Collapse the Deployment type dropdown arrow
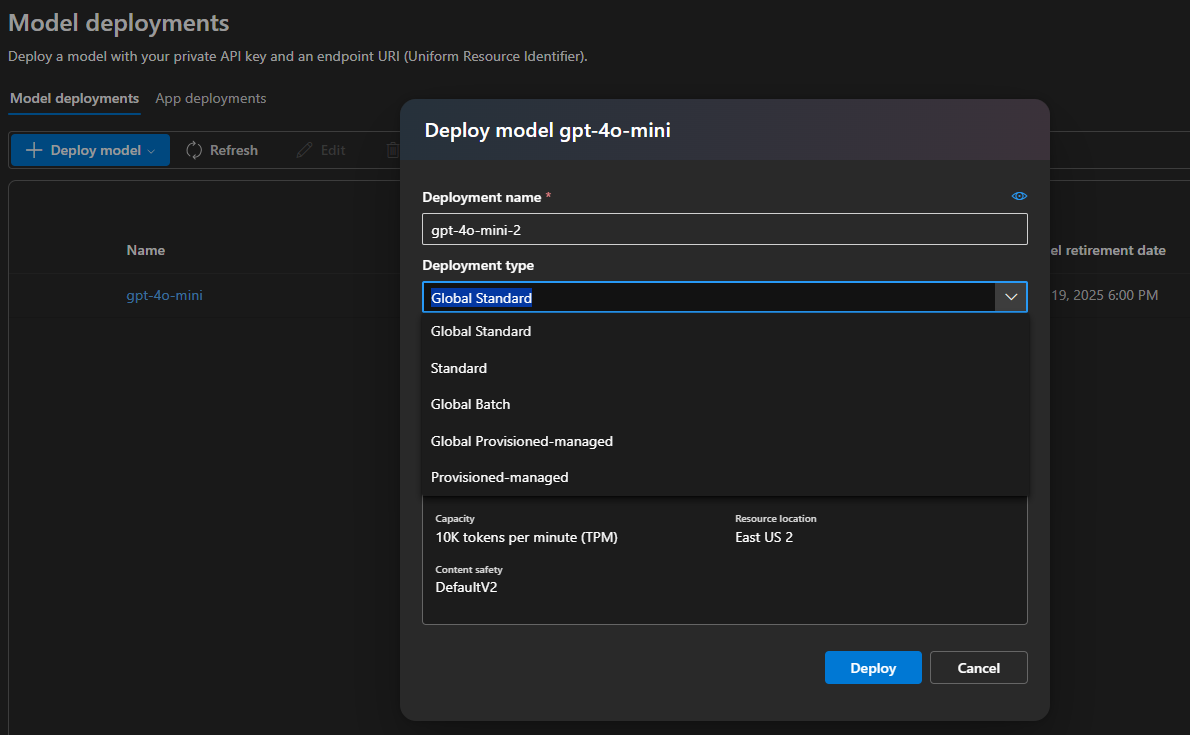1190x735 pixels. [1011, 297]
